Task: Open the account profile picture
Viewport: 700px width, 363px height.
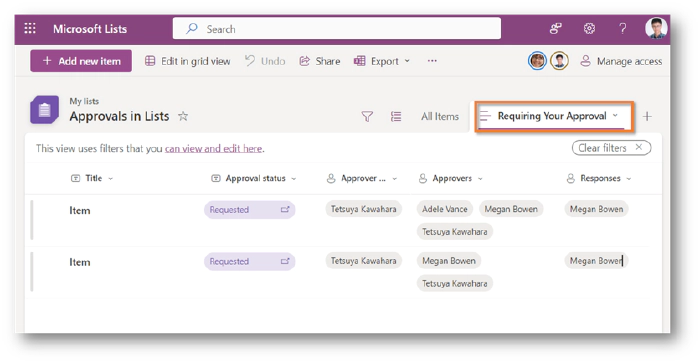Action: [656, 29]
